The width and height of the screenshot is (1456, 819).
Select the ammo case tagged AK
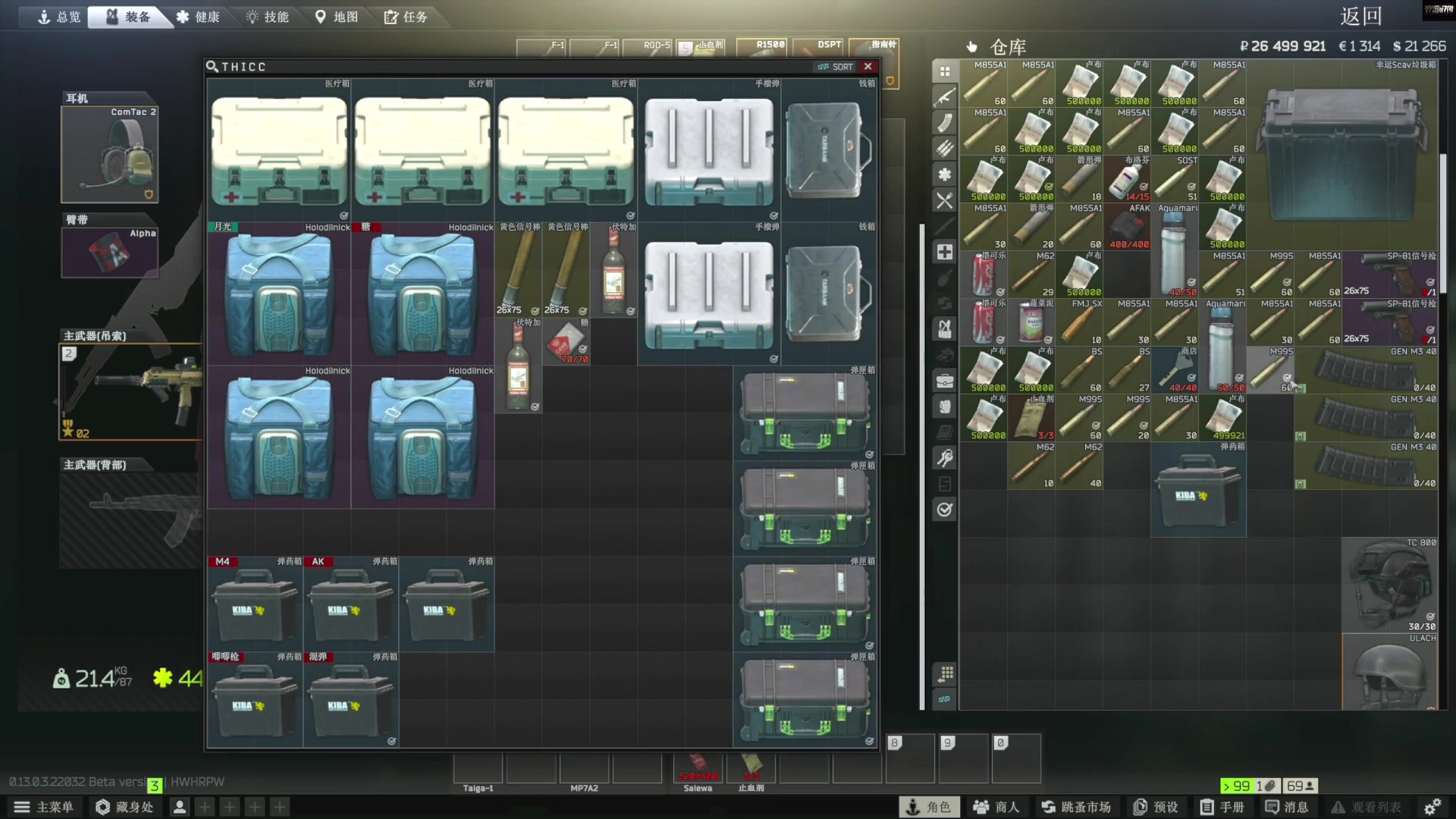[x=351, y=604]
